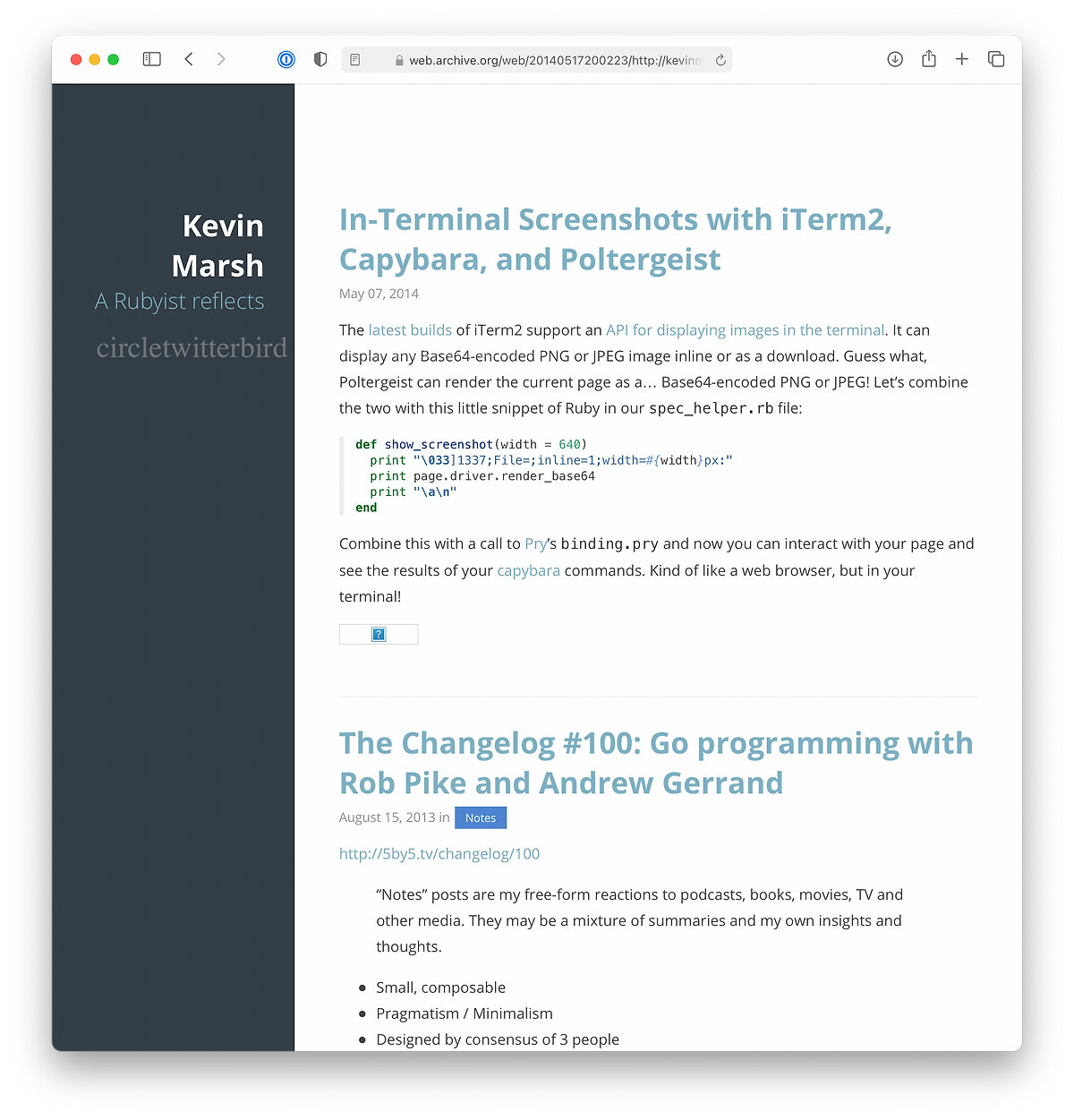Show the tab overview
This screenshot has height=1120, width=1074.
click(x=996, y=59)
